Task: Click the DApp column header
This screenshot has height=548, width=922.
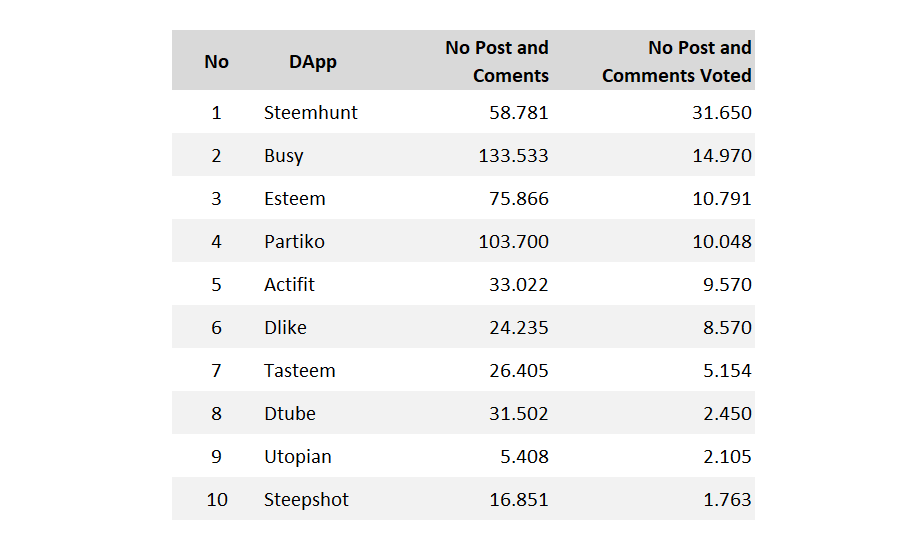Action: 312,62
